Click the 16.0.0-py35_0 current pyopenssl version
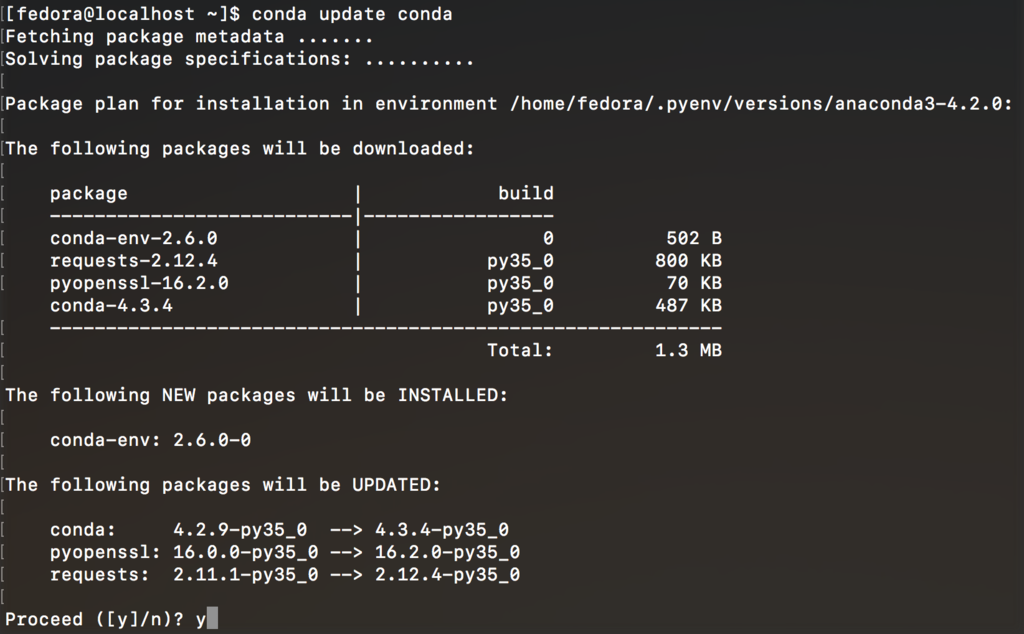The width and height of the screenshot is (1024, 634). pyautogui.click(x=246, y=552)
